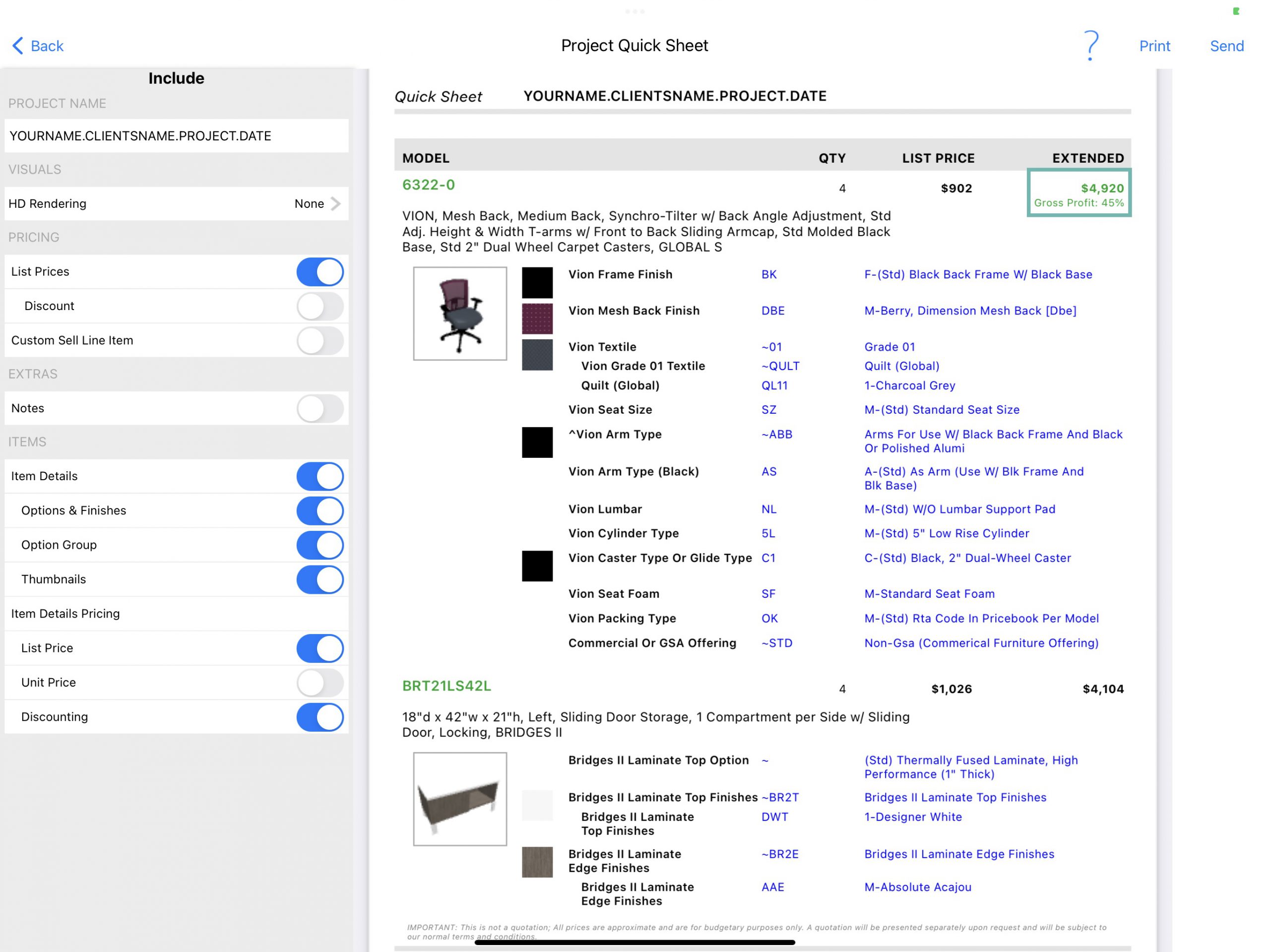
Task: Tap the charcoal Vion Textile swatch
Action: click(x=537, y=355)
